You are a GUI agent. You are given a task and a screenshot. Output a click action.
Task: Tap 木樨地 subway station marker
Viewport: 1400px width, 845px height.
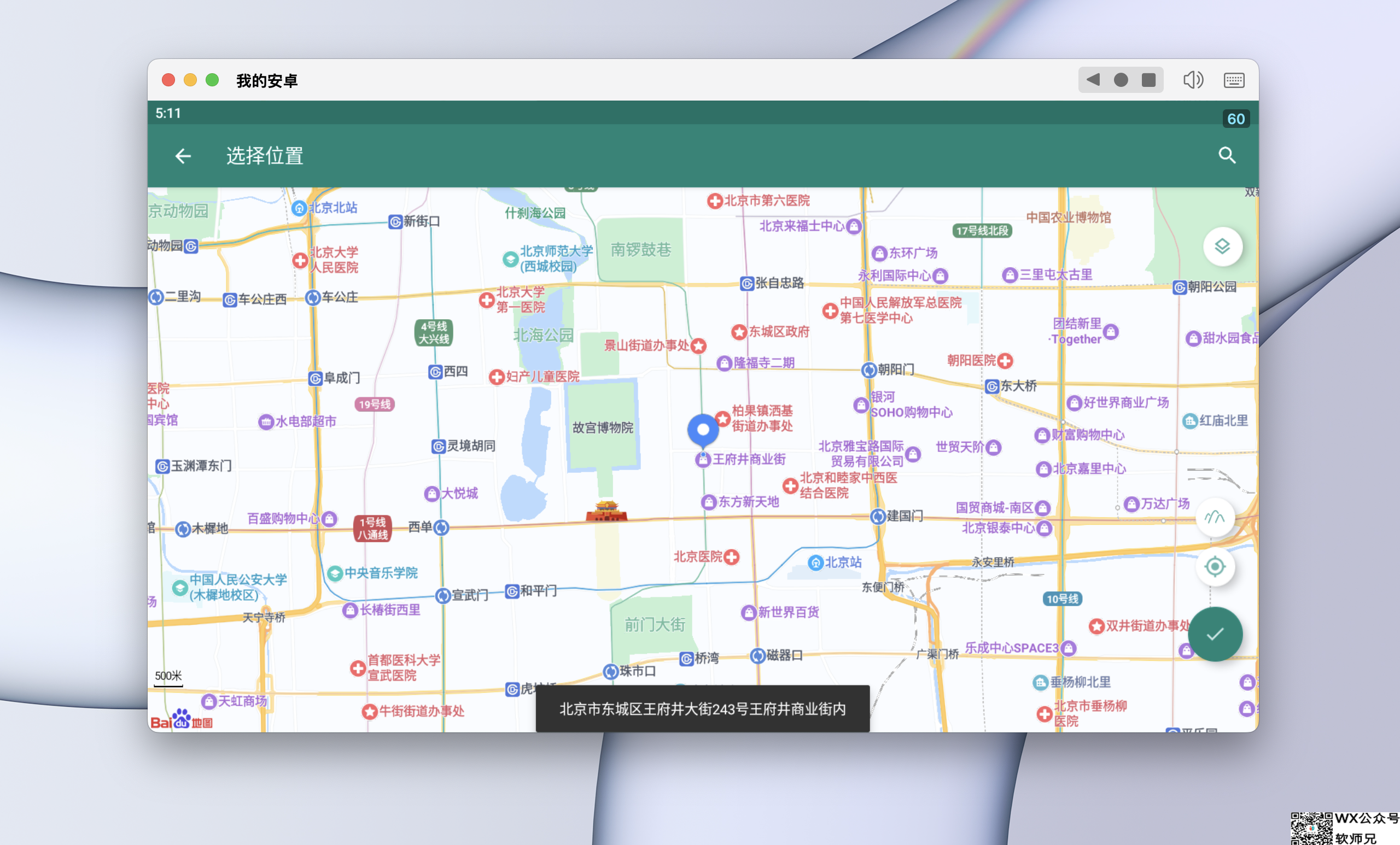click(183, 529)
